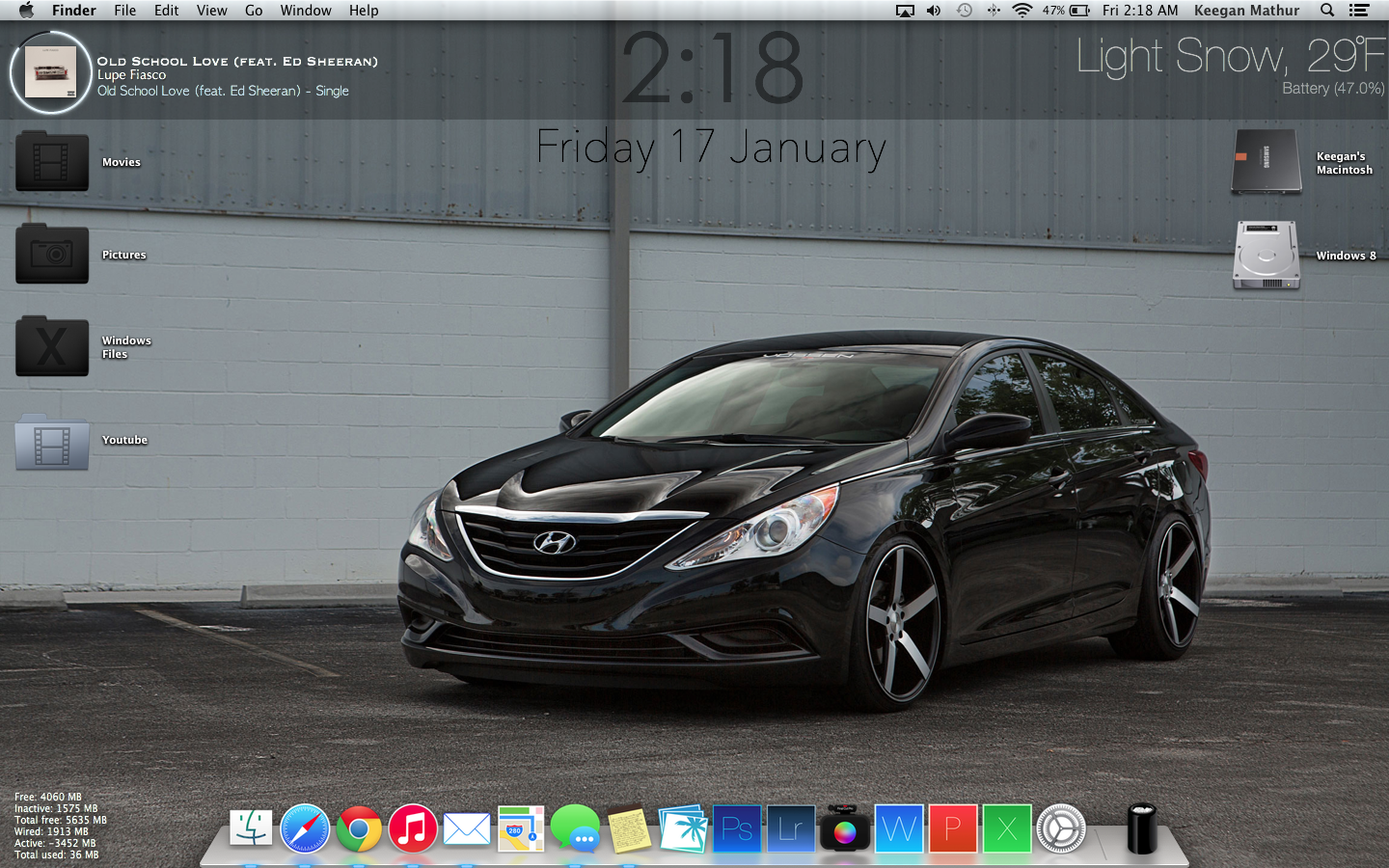Click the Total used: 36 MB line
Screen dimensions: 1389x868
click(x=57, y=854)
